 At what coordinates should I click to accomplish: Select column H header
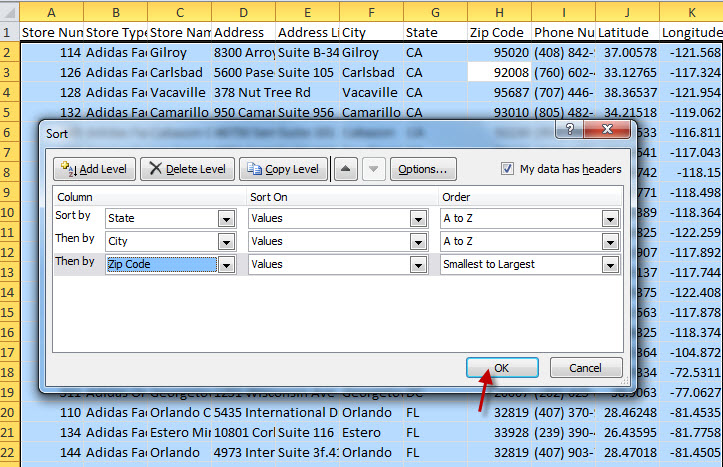click(x=499, y=12)
